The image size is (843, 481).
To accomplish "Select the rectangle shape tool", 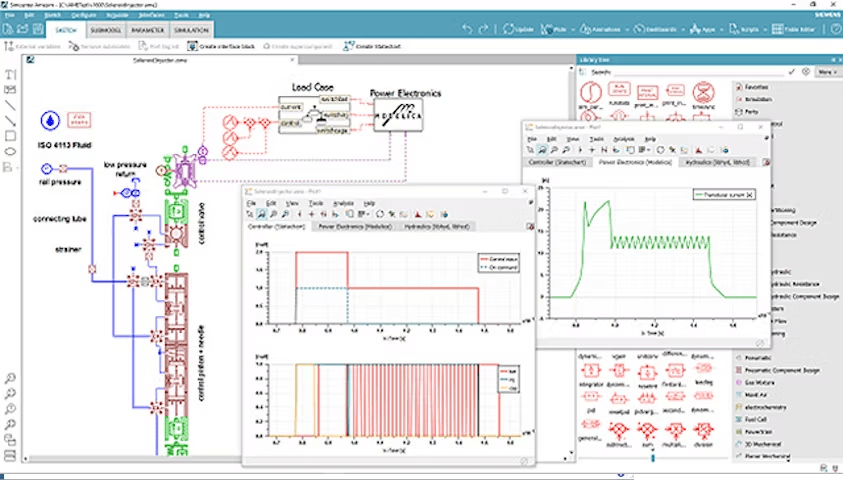I will point(10,135).
